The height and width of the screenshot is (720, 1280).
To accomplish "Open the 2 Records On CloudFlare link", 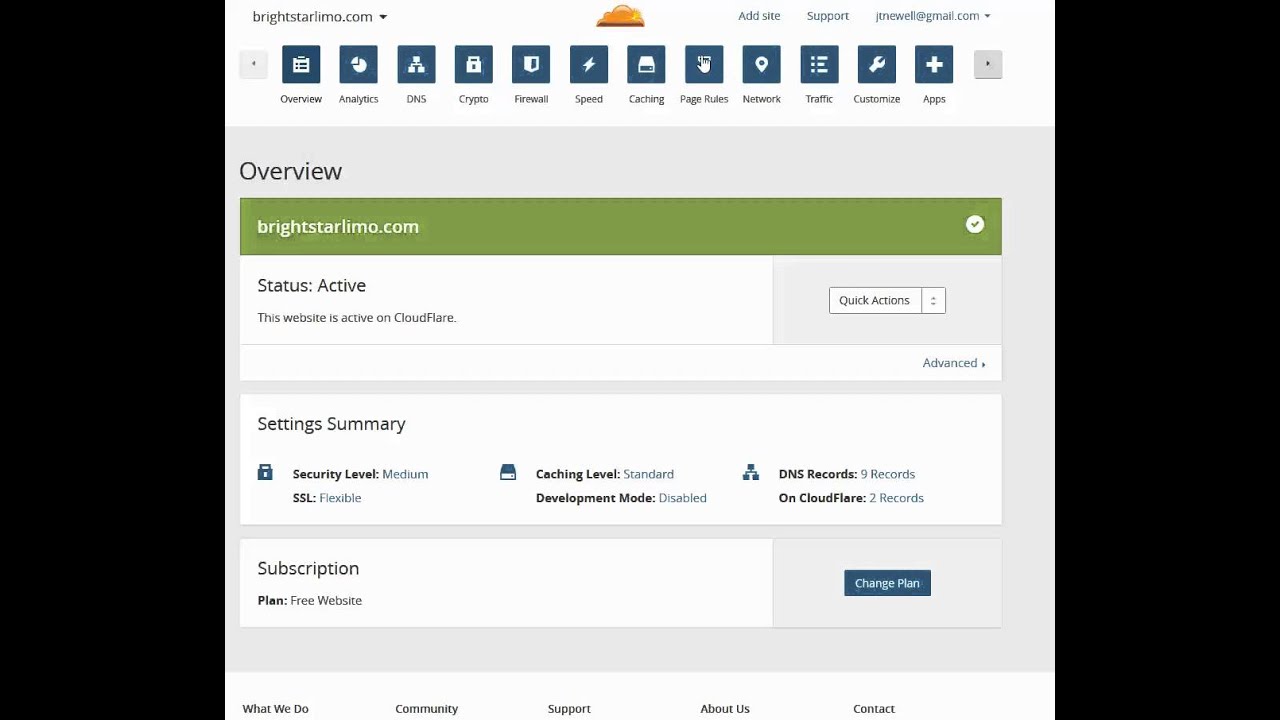I will coord(896,498).
